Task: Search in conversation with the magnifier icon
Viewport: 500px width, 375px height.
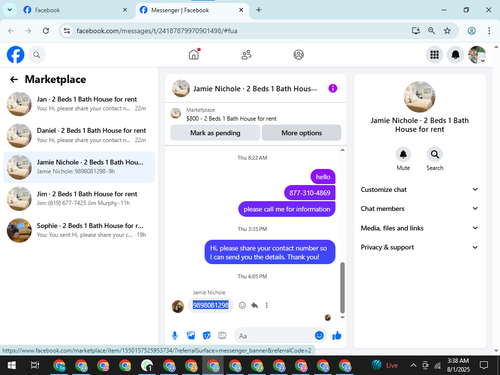Action: click(x=435, y=154)
